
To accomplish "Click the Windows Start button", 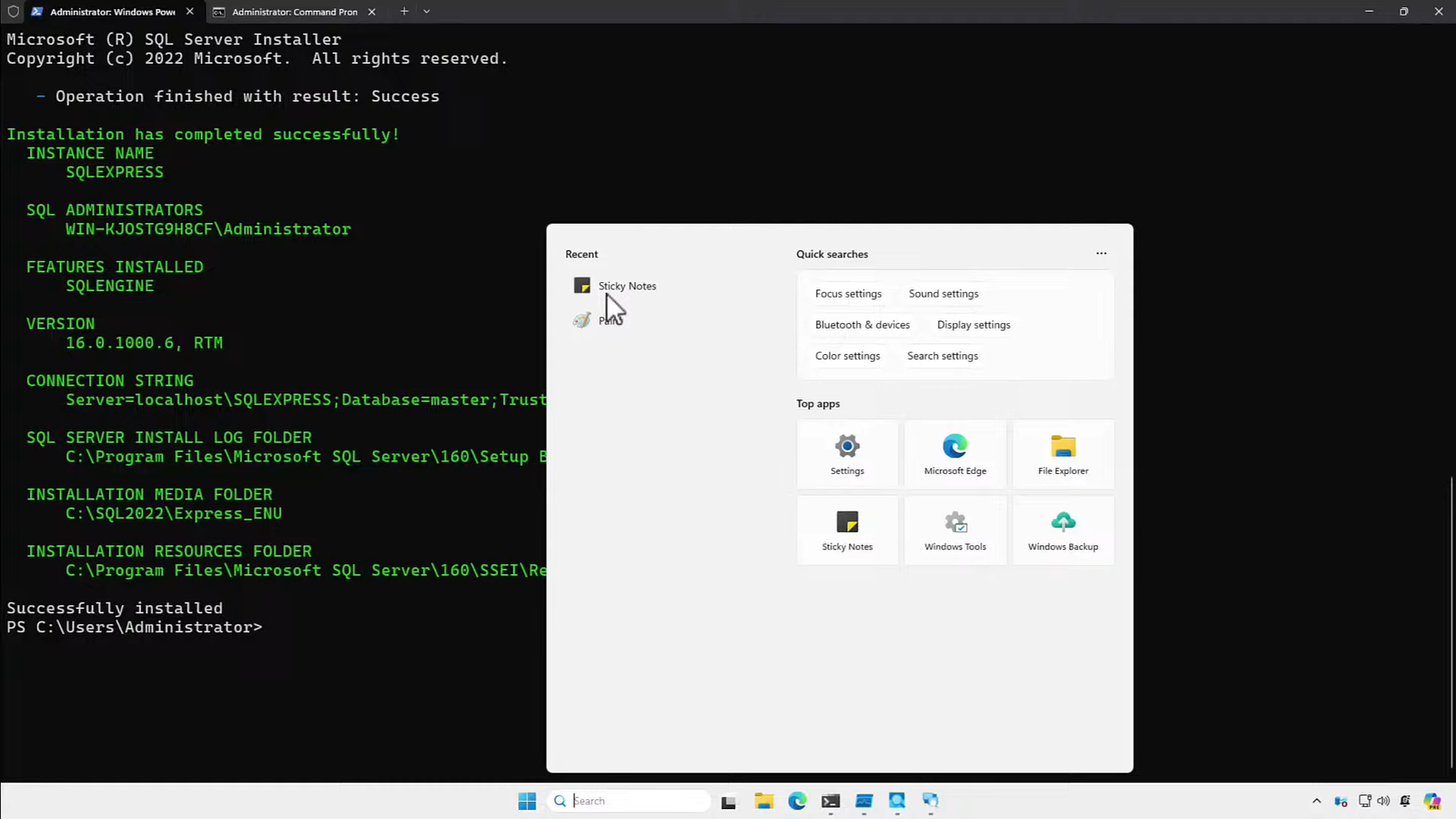I will coord(527,801).
